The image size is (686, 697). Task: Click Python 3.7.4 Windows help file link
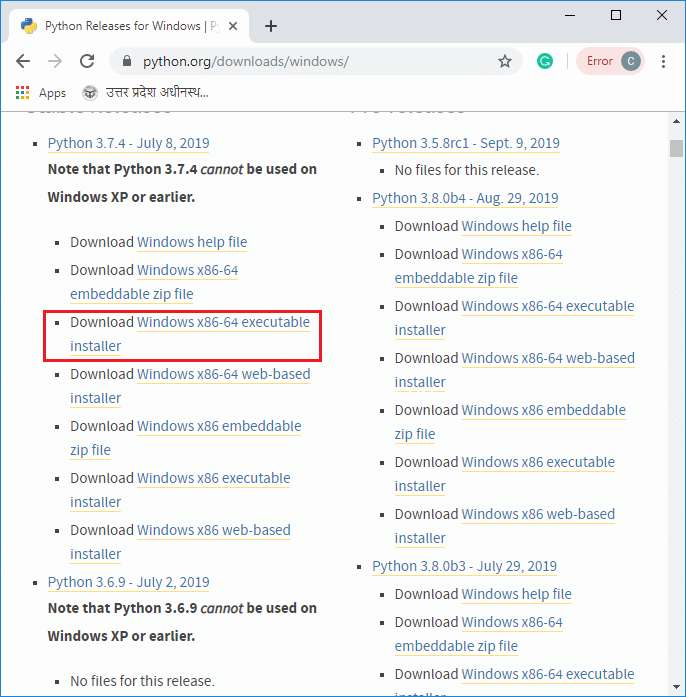(192, 242)
